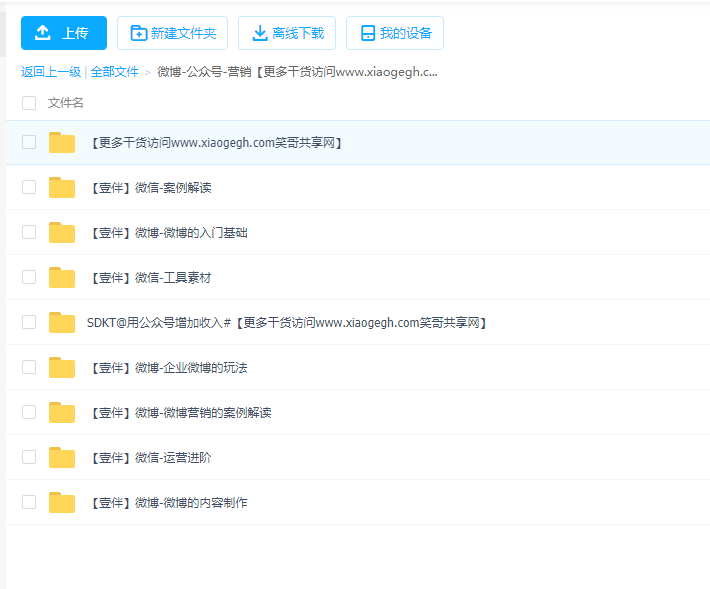
Task: Click folder icon of 微博-微博营销的案例解读
Action: pyautogui.click(x=62, y=412)
